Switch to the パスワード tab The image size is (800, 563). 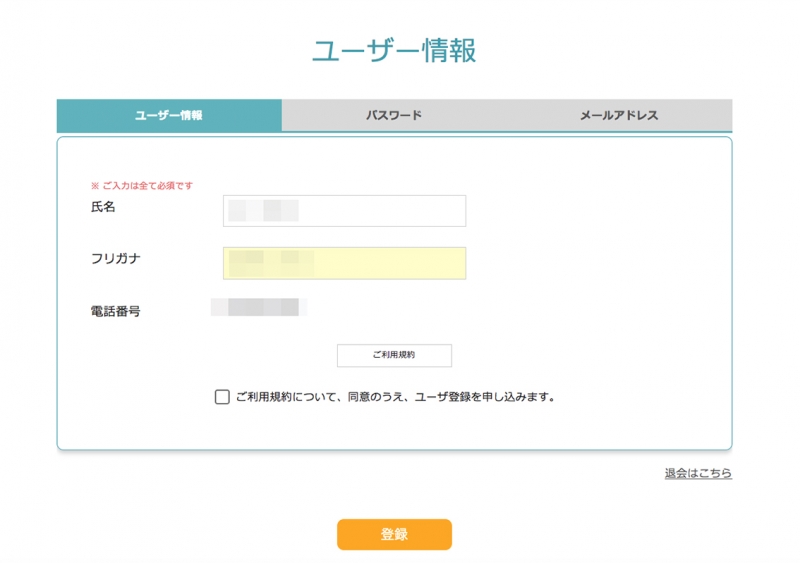(x=393, y=115)
